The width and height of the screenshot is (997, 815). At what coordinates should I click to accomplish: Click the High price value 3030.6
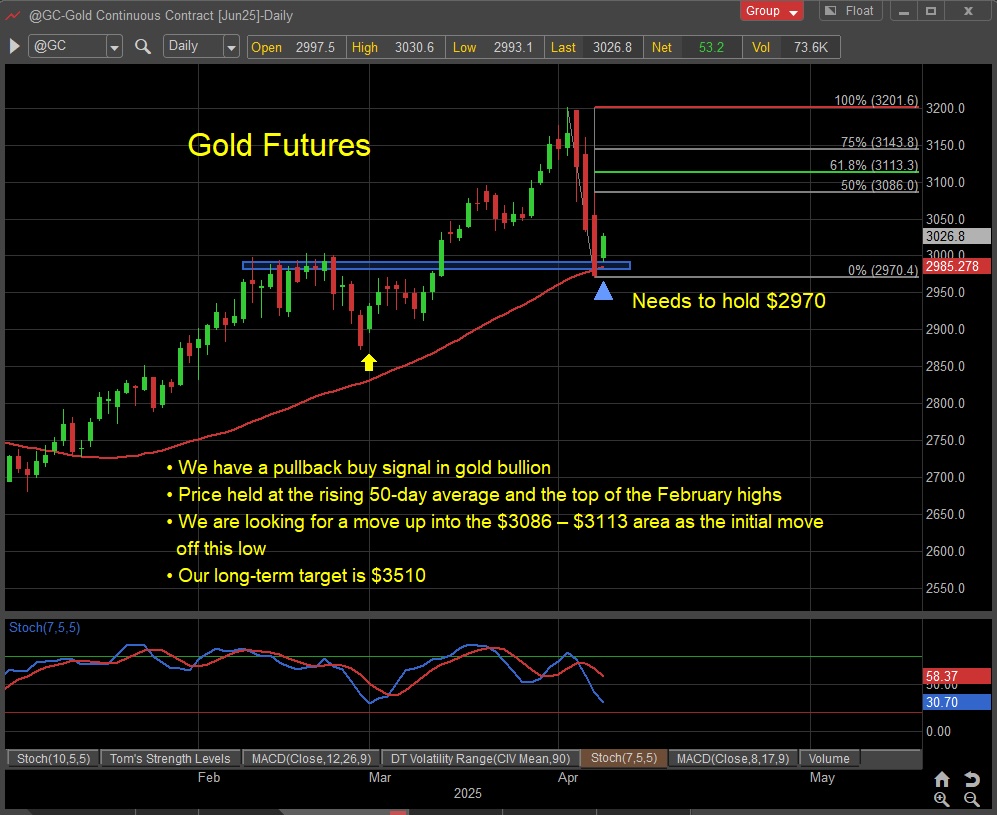tap(414, 48)
